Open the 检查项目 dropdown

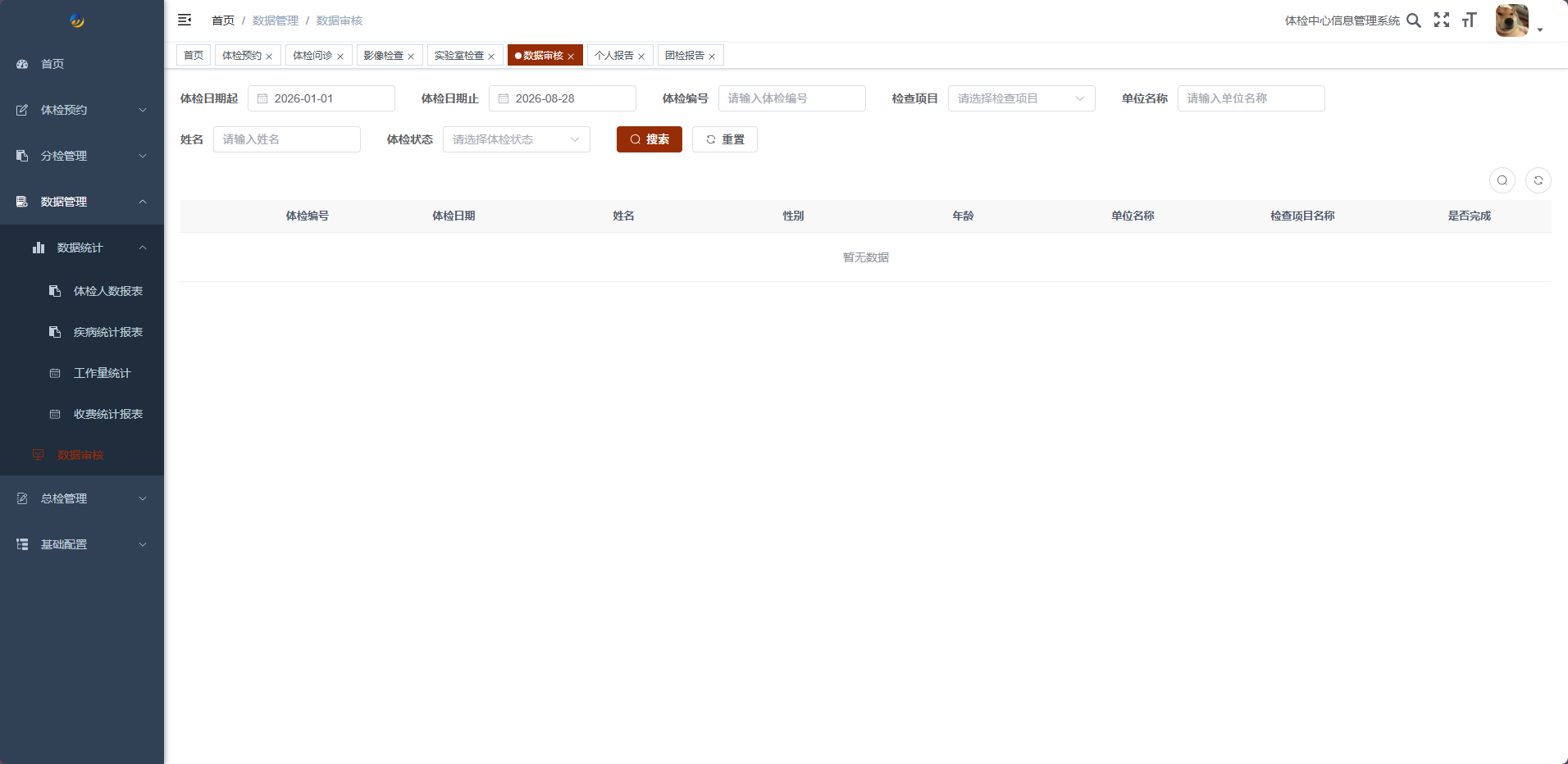pos(1022,98)
